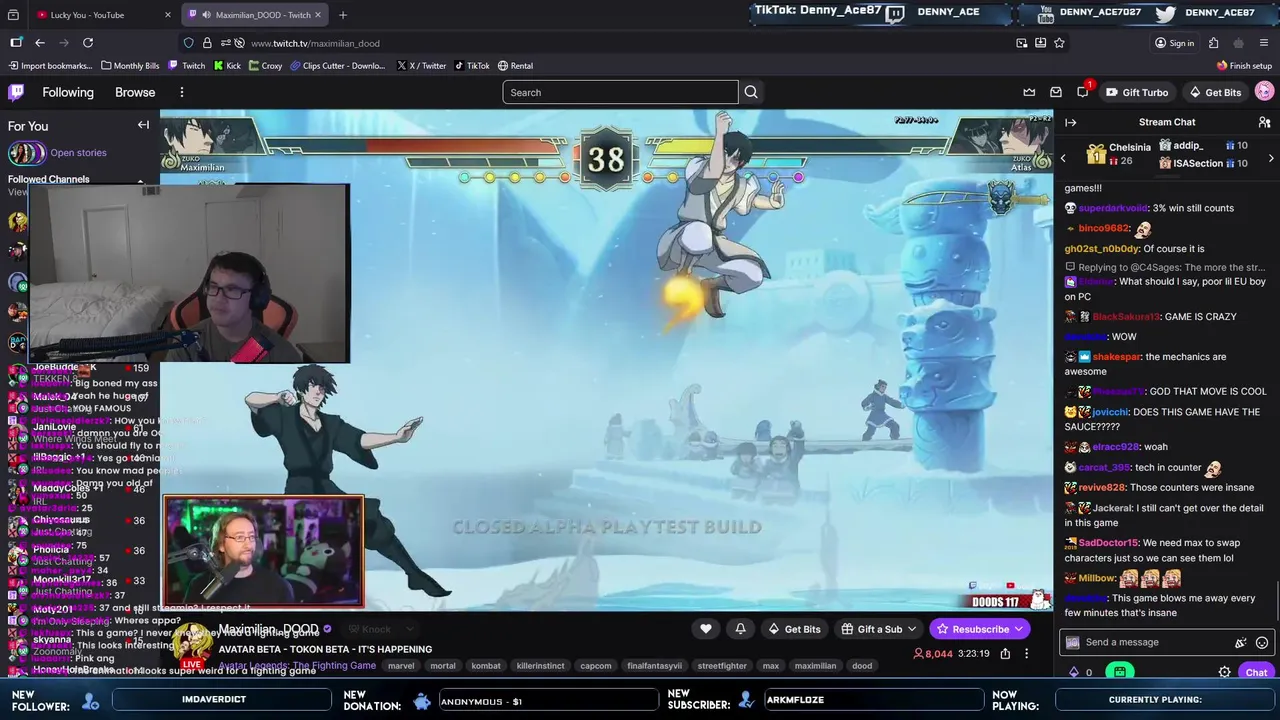Click Finish setup link
1280x720 pixels.
(x=1244, y=66)
